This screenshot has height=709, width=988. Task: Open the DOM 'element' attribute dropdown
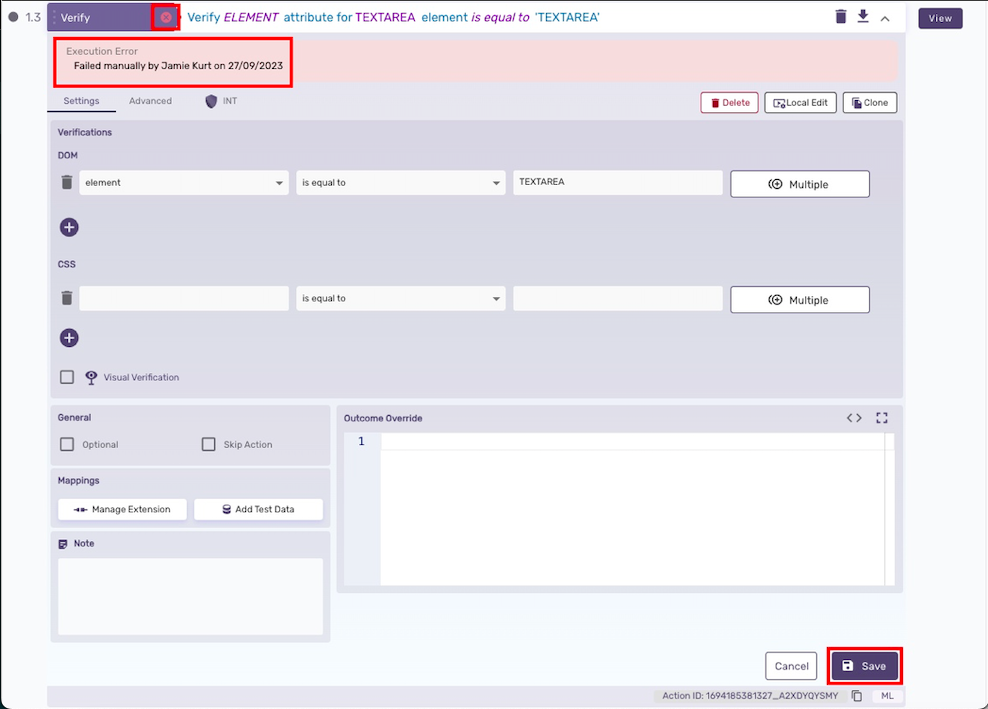point(184,183)
